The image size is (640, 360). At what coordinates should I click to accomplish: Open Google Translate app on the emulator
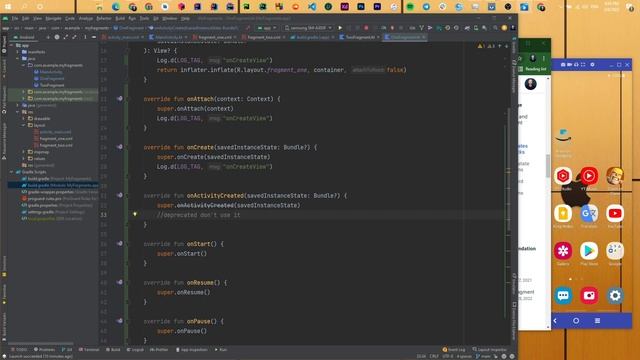pos(589,213)
